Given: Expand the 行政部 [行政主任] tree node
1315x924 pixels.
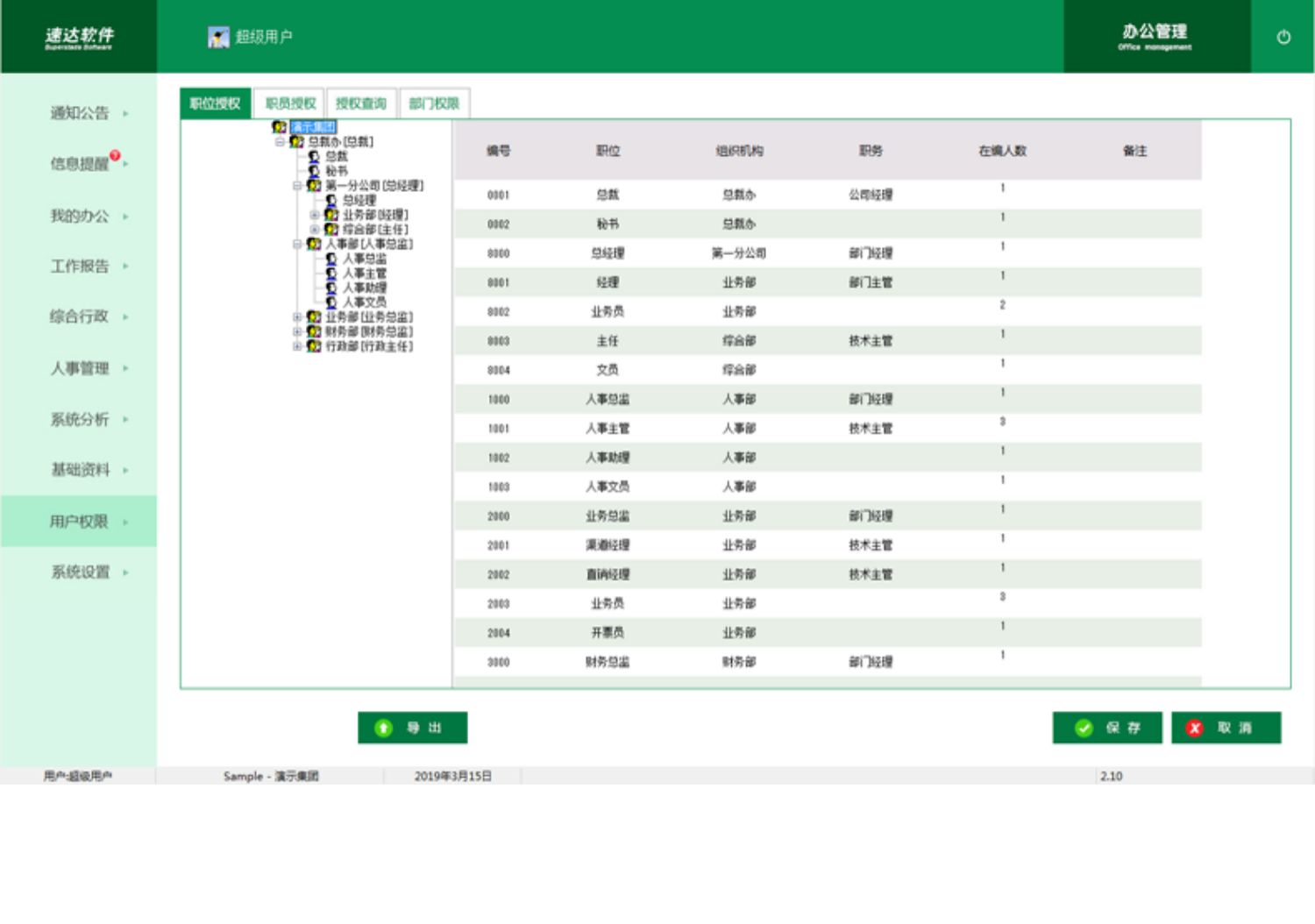Looking at the screenshot, I should coord(297,346).
